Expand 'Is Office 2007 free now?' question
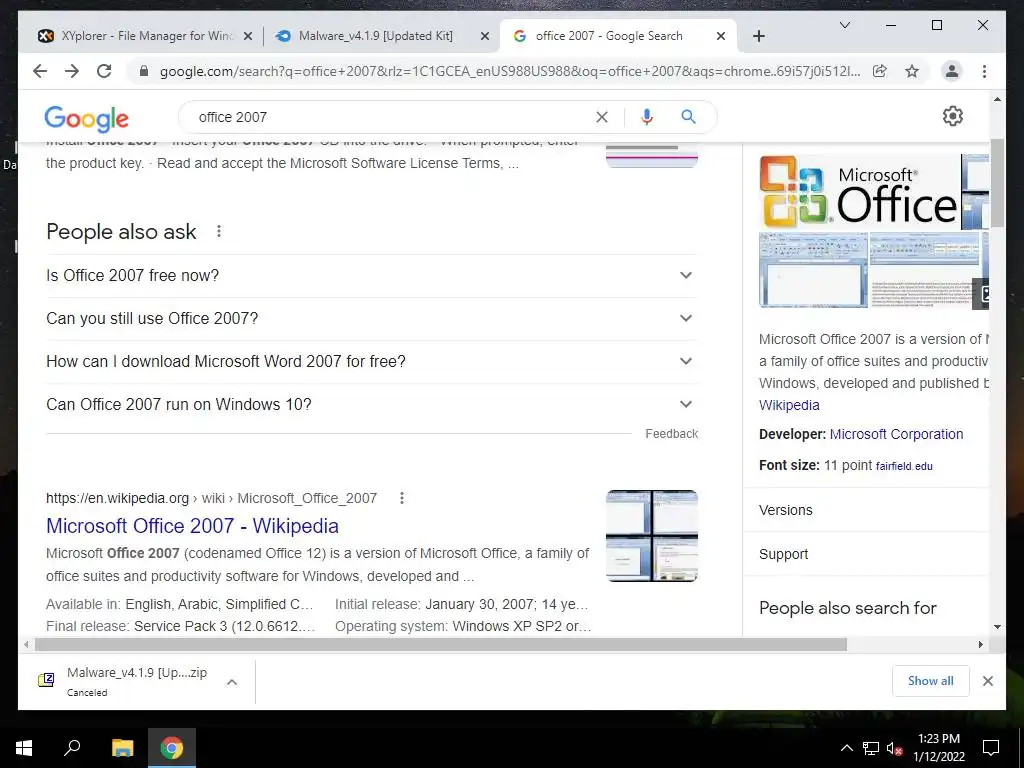 pos(372,276)
